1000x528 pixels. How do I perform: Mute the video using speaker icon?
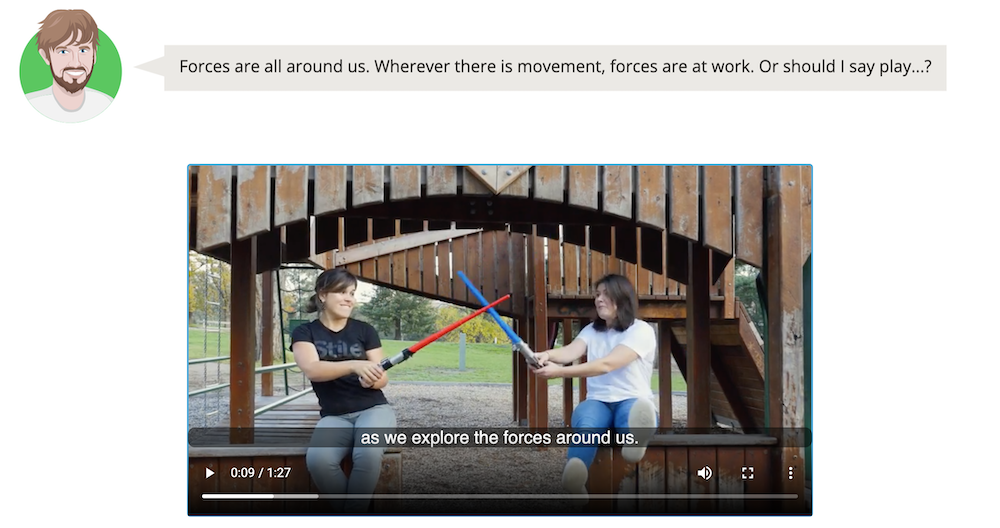pyautogui.click(x=705, y=473)
